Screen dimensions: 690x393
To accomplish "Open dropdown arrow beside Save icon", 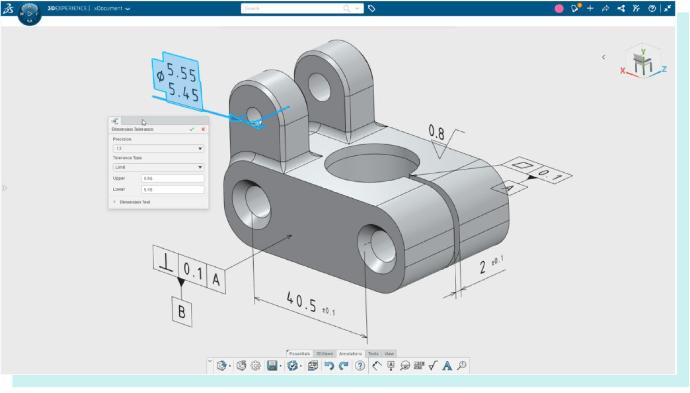I will [280, 366].
